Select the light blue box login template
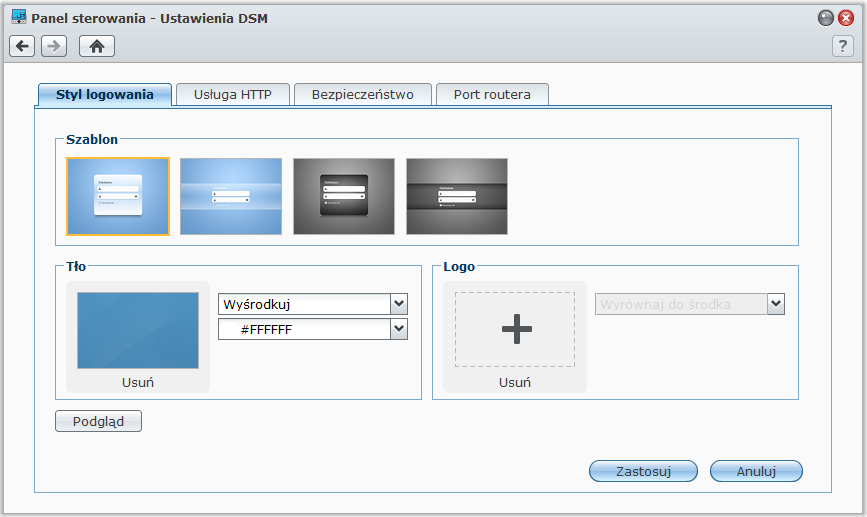This screenshot has height=517, width=867. tap(118, 197)
